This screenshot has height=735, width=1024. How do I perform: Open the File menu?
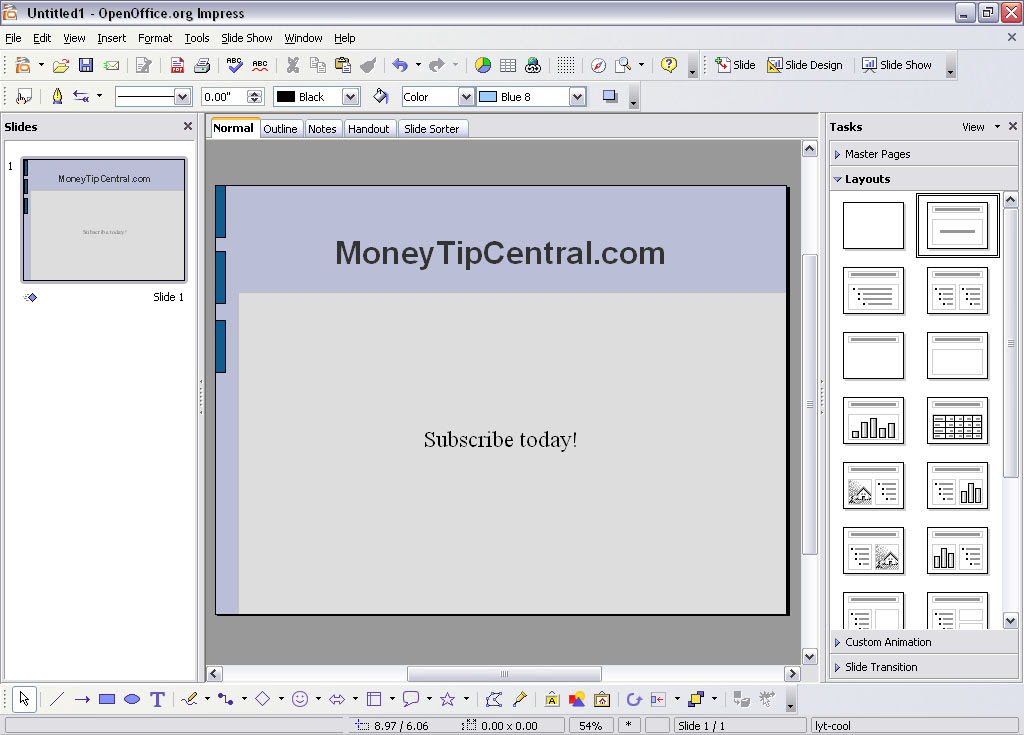[x=13, y=38]
